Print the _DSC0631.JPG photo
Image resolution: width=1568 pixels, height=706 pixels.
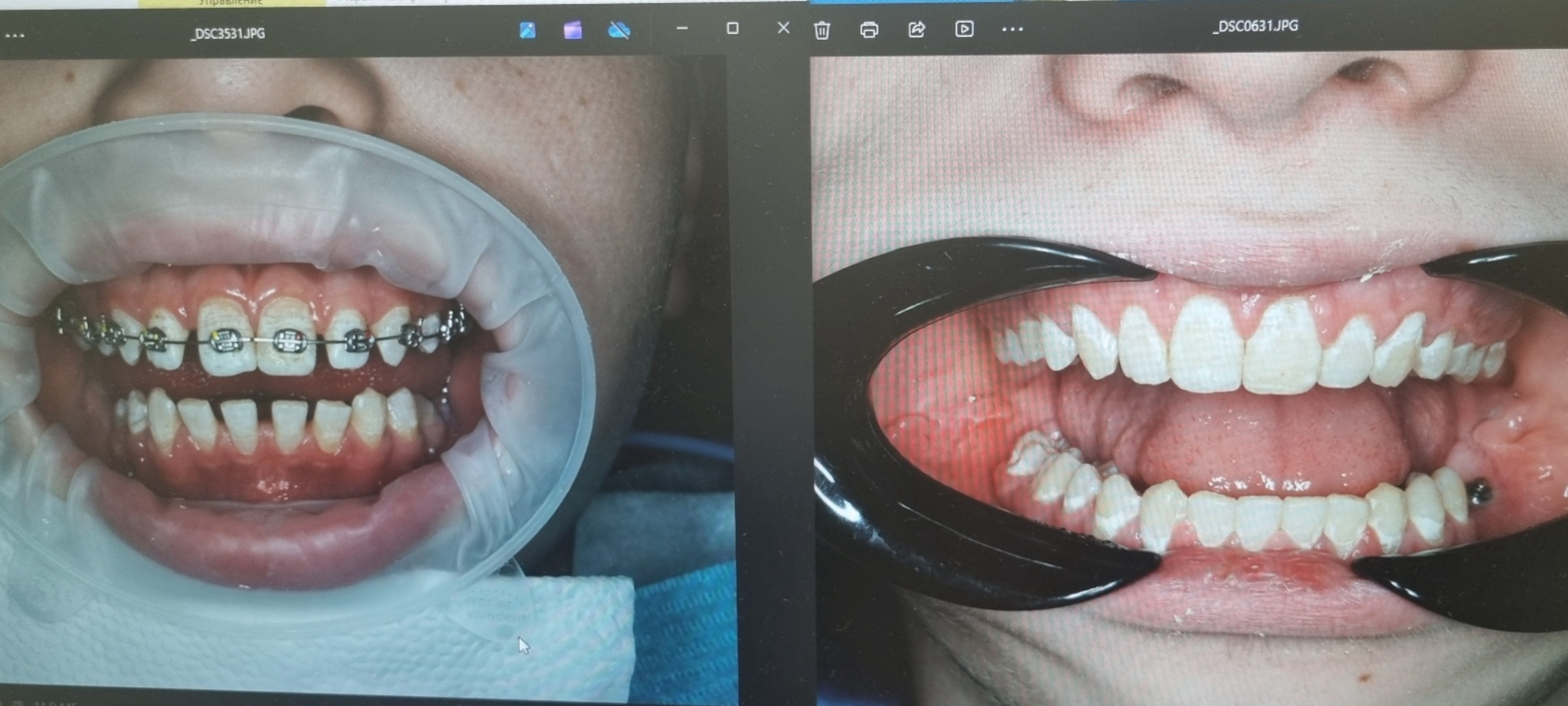[869, 30]
